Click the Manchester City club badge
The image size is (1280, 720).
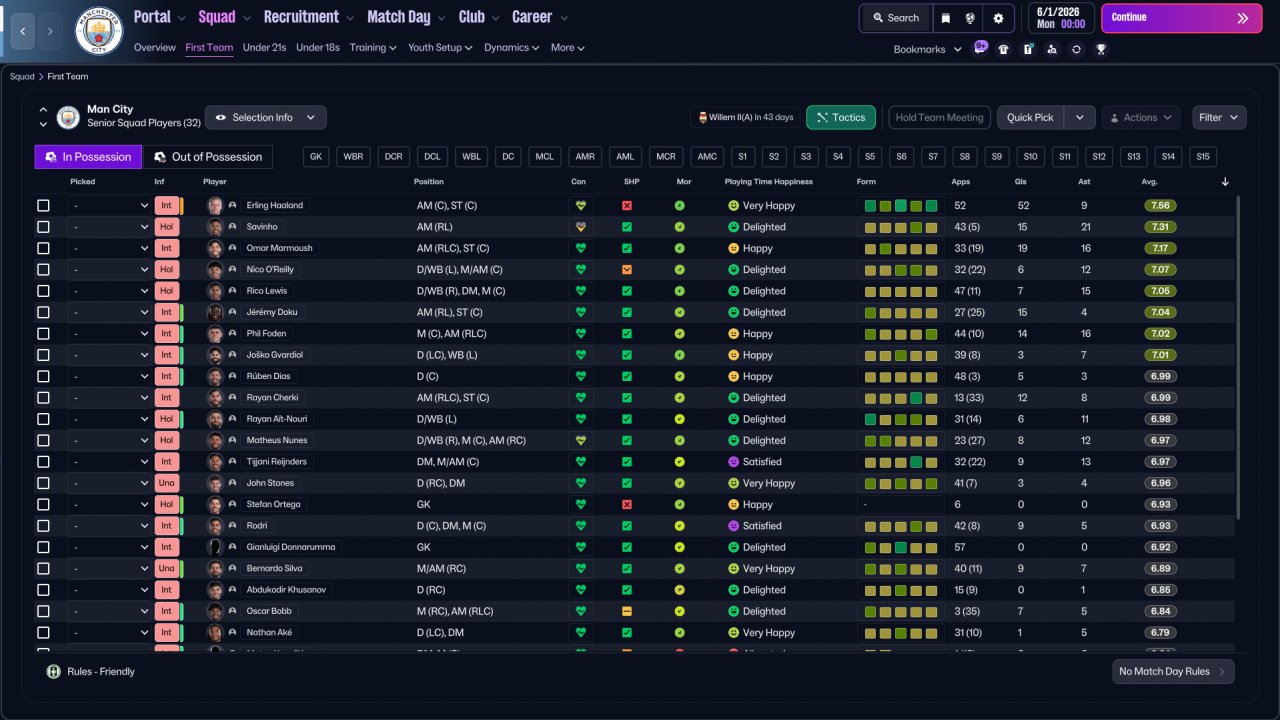99,31
